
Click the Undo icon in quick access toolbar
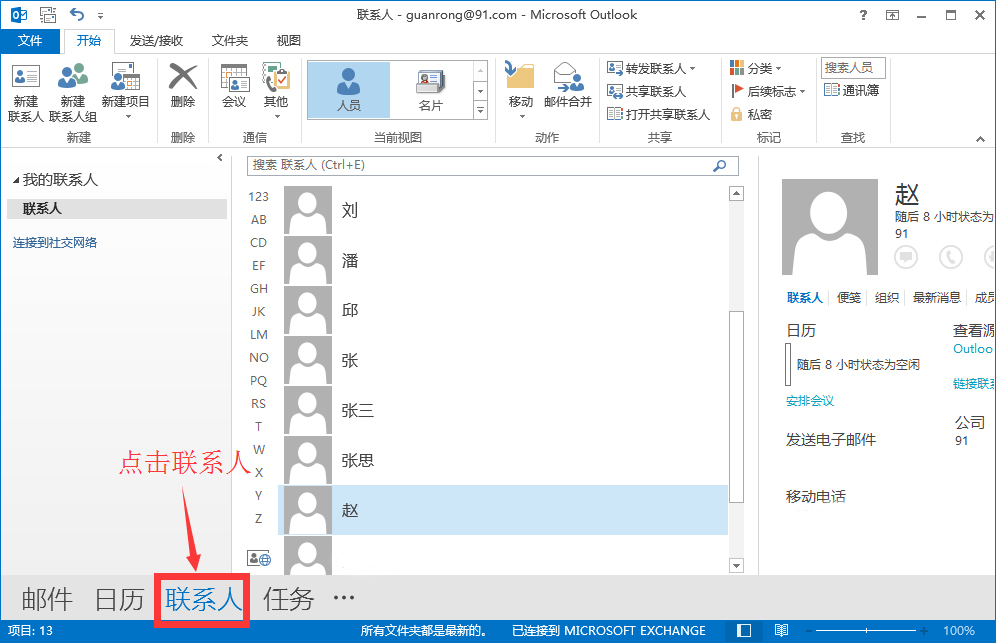tap(77, 14)
